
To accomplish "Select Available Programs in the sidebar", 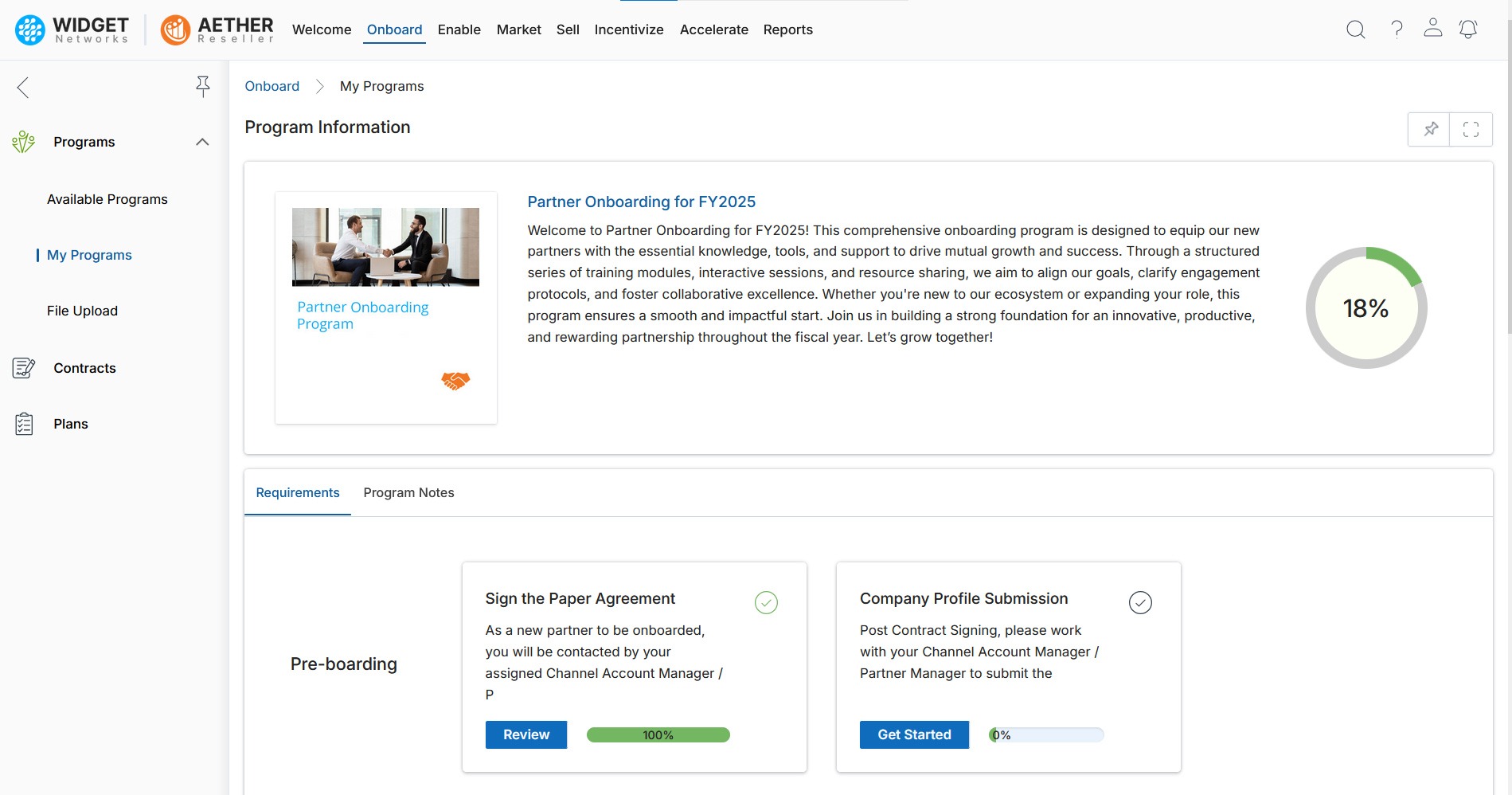I will 107,199.
